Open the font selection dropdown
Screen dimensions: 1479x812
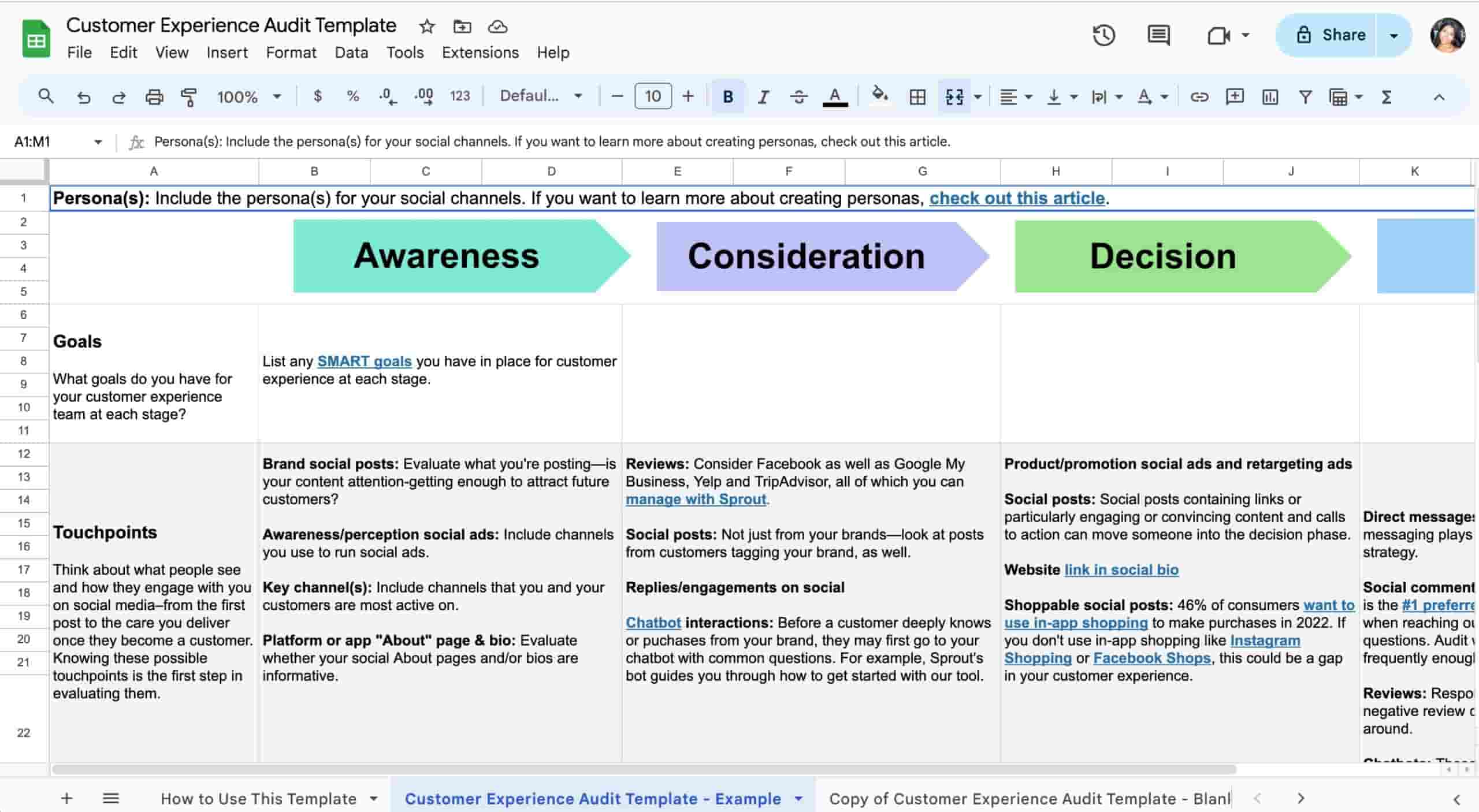[540, 96]
